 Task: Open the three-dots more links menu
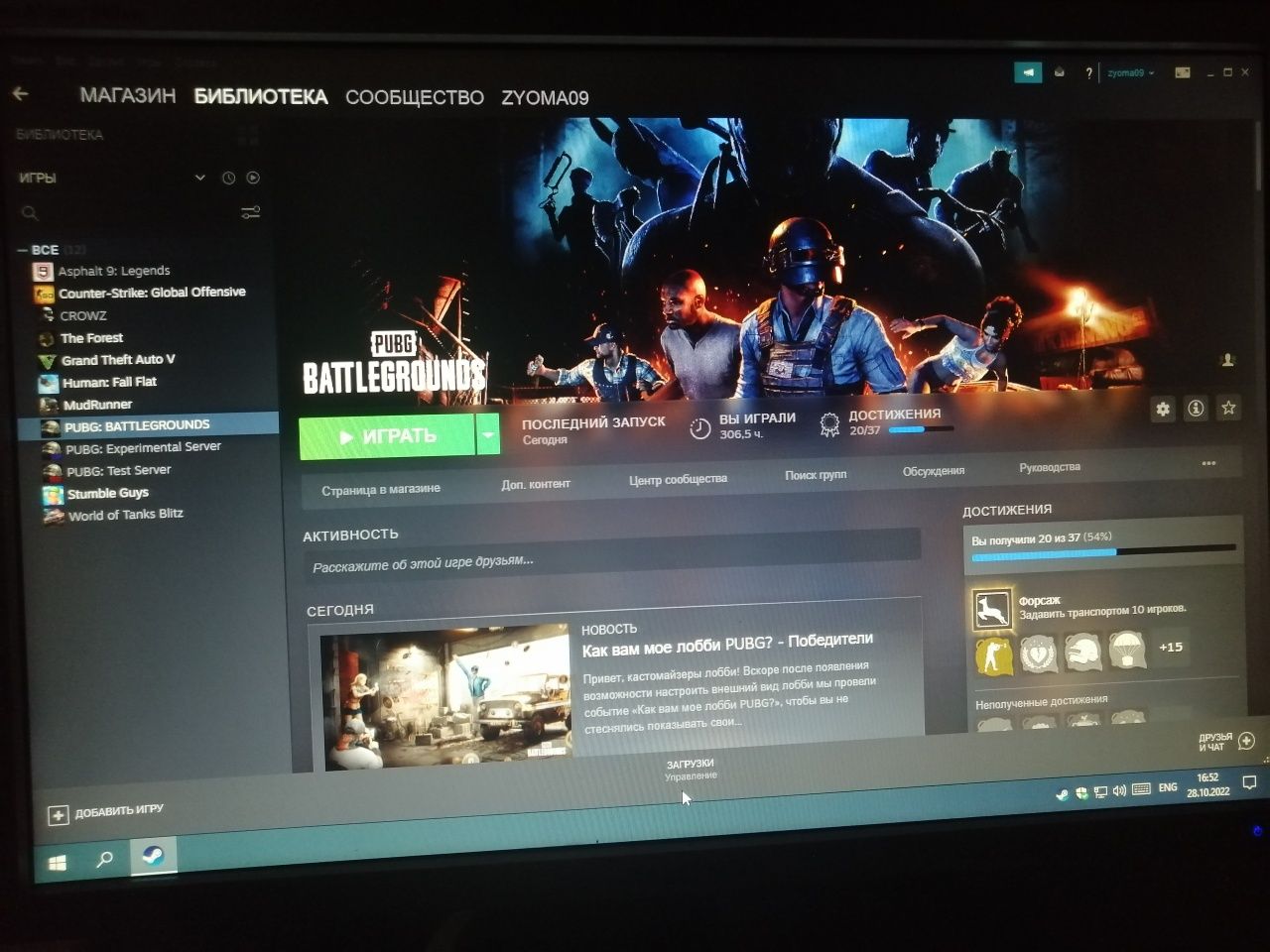coord(1208,463)
